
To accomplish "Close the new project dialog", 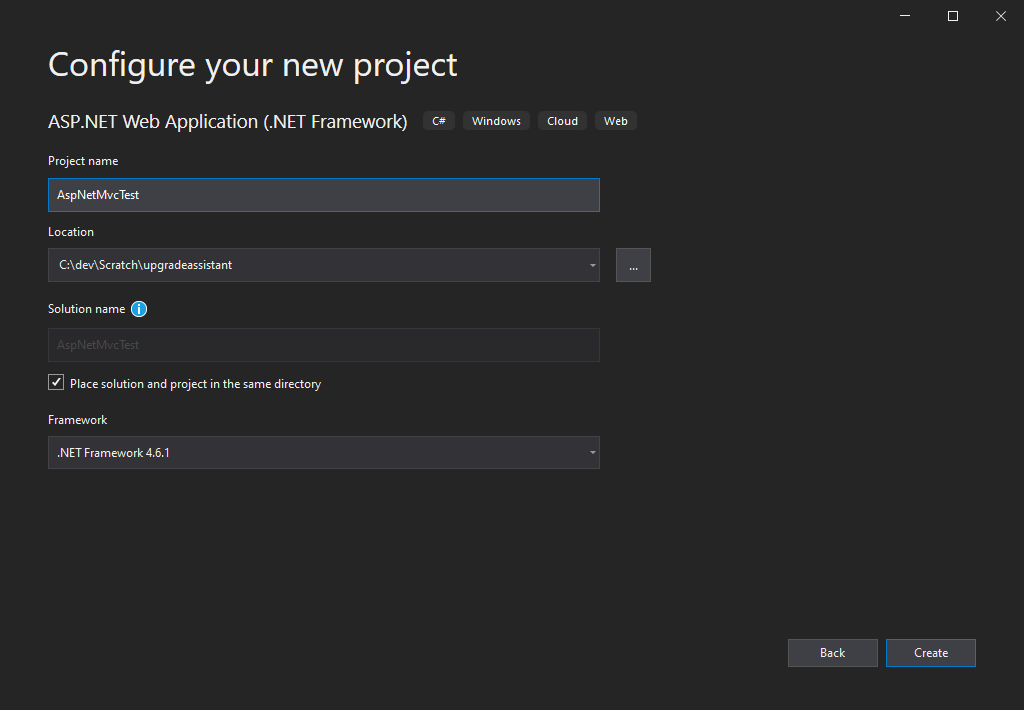I will click(1000, 16).
